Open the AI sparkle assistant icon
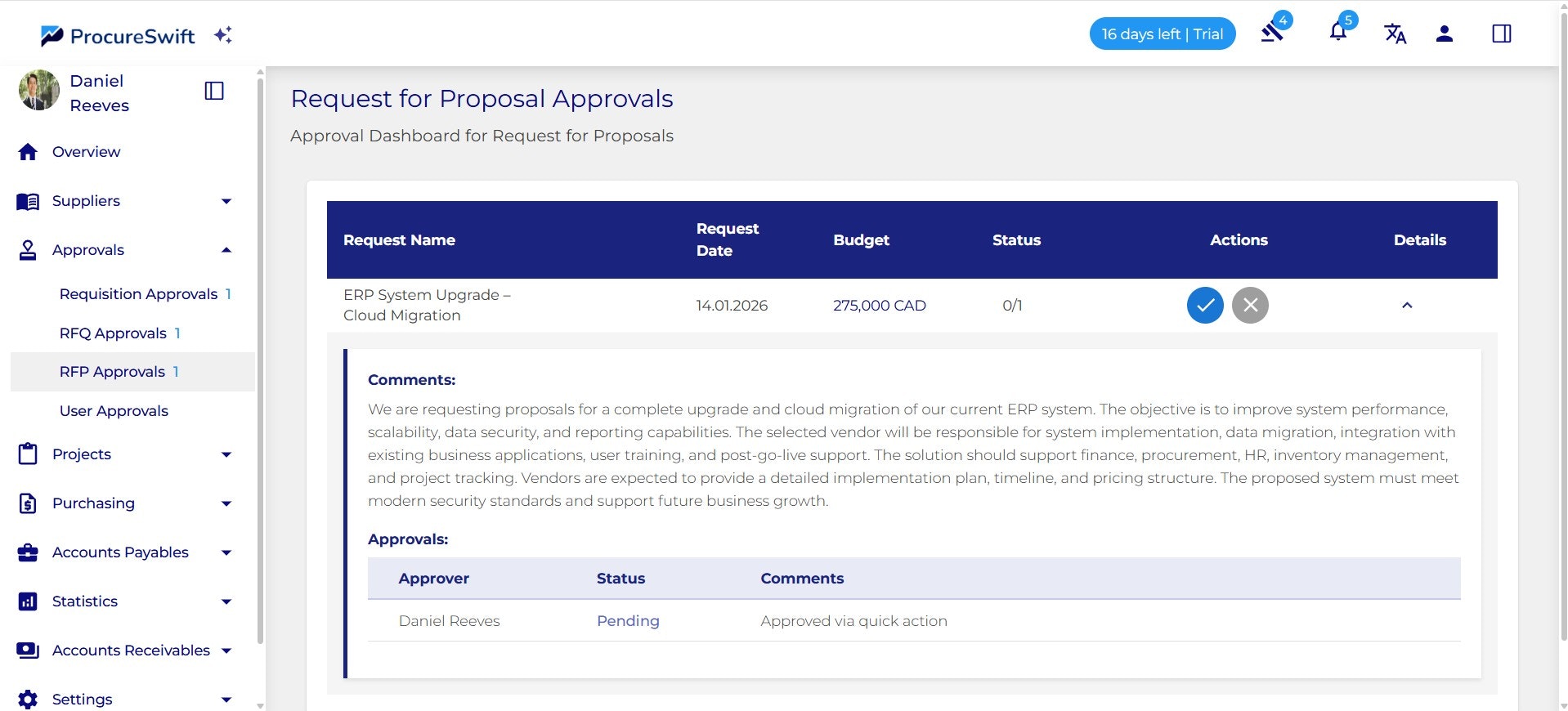 click(222, 35)
